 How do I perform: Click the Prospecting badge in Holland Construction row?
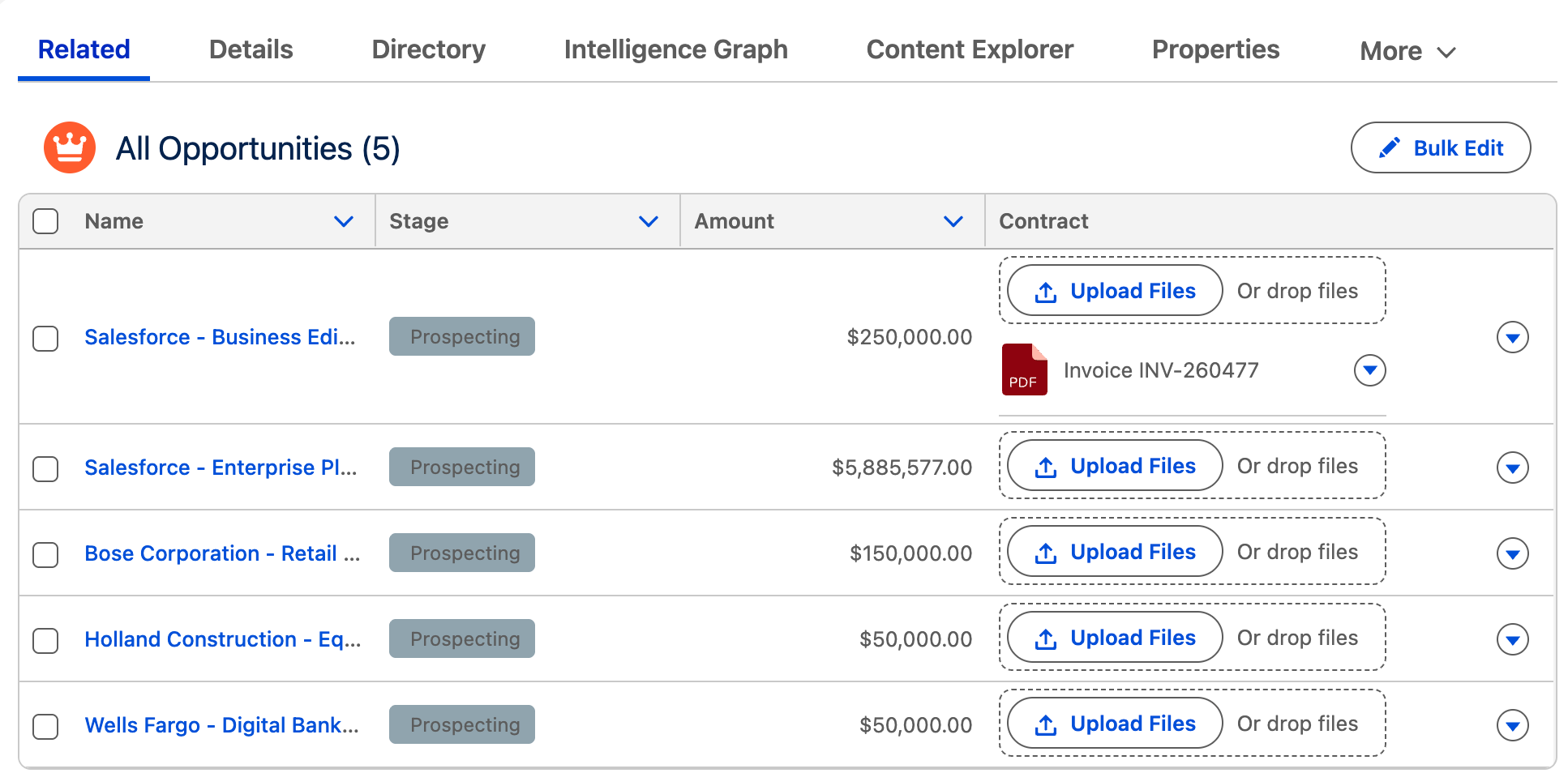461,638
